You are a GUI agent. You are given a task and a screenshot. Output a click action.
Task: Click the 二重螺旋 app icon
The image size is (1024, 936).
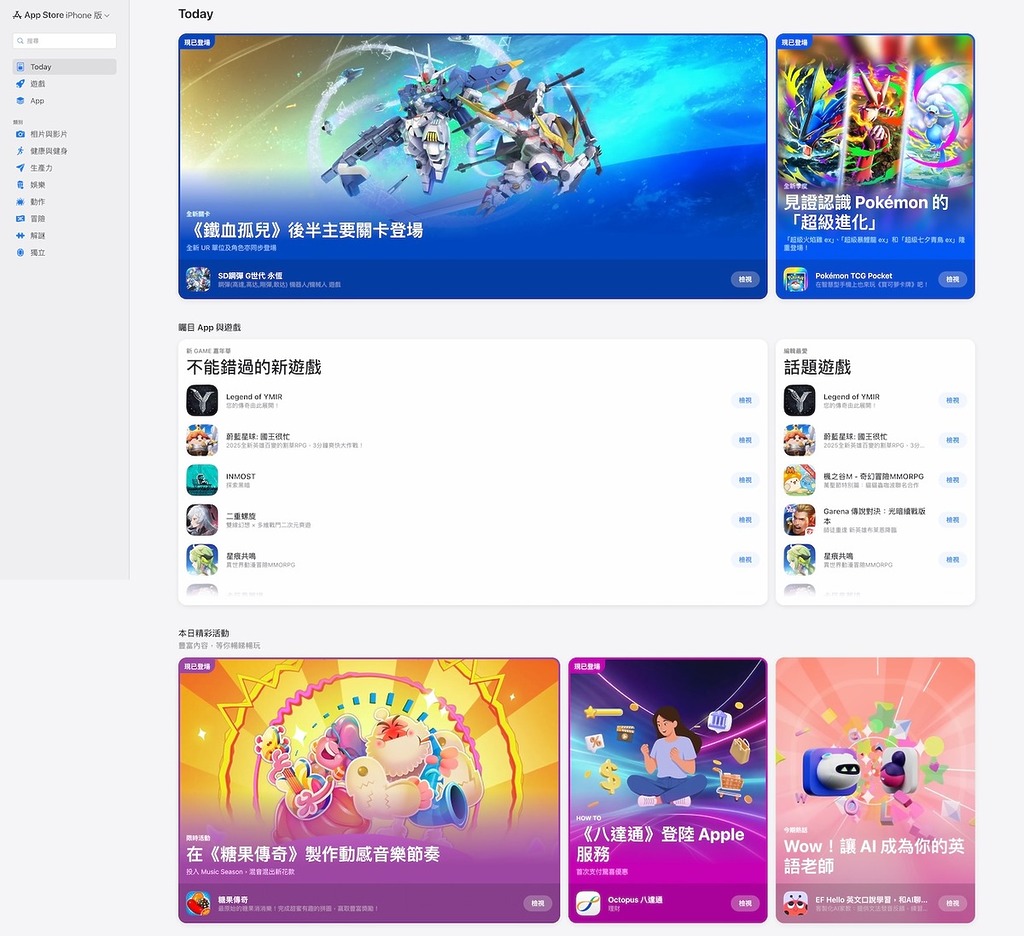click(x=202, y=520)
